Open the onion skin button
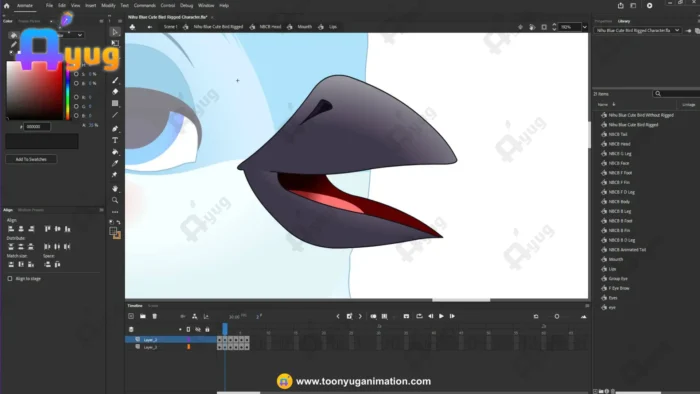 pos(373,316)
